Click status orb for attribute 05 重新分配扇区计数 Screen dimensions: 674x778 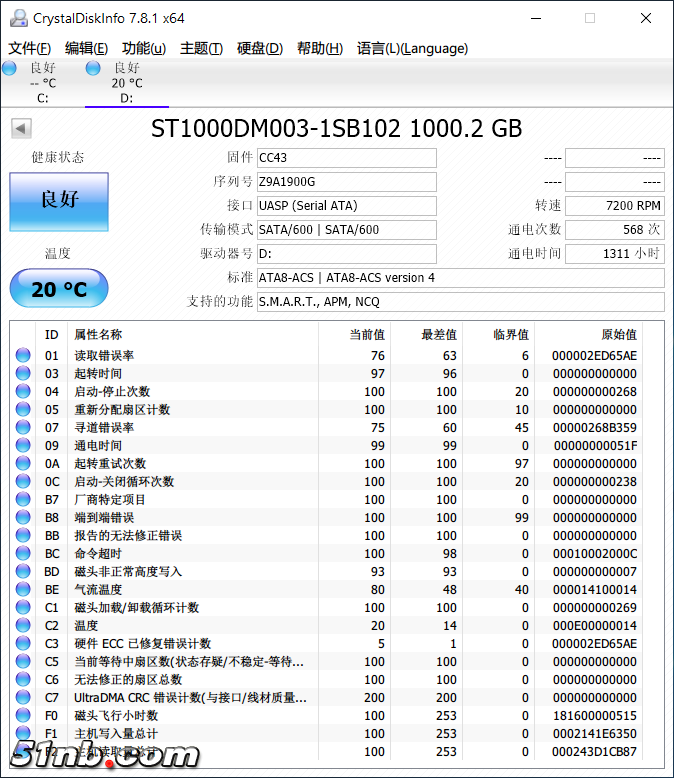[23, 409]
